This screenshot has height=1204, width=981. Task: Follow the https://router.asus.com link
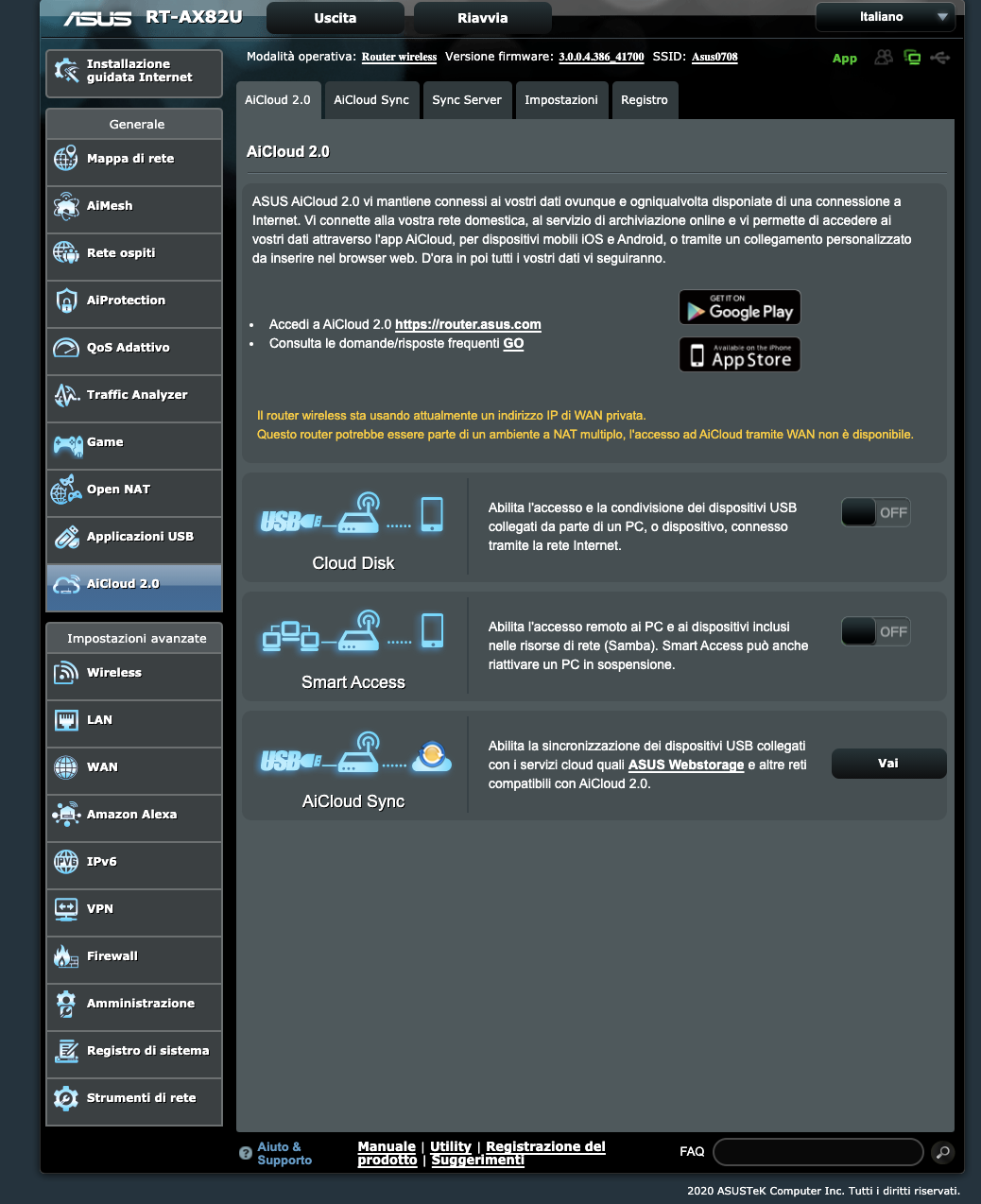[x=468, y=324]
